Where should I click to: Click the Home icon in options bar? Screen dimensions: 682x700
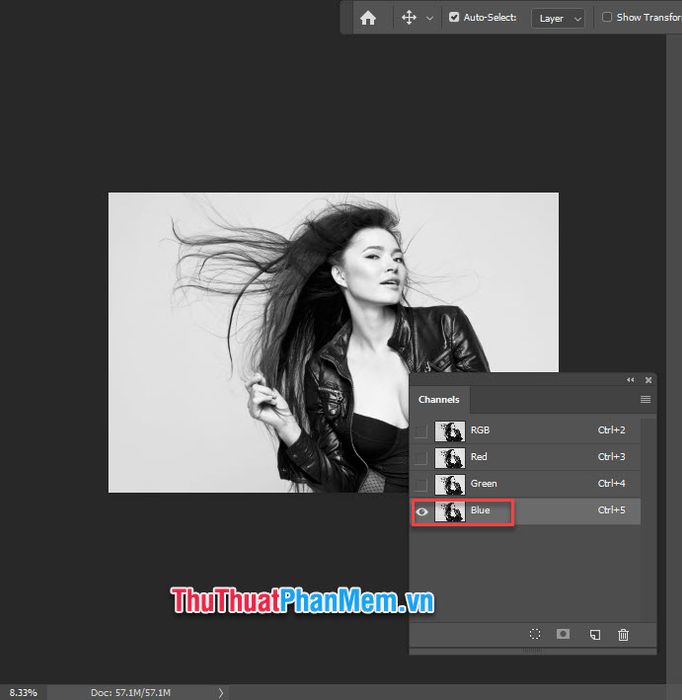368,18
